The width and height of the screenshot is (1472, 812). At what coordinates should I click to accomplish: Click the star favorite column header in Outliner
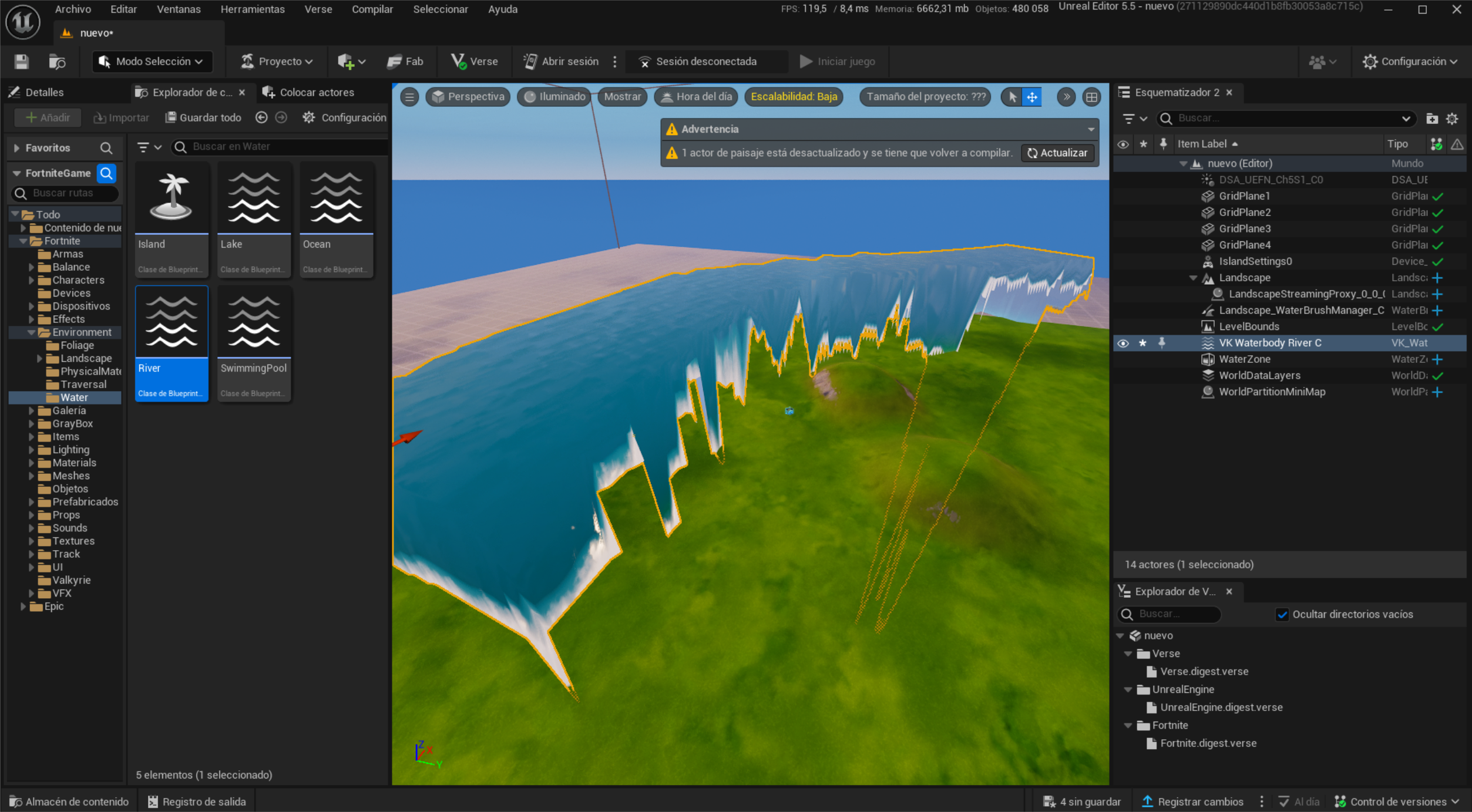click(1143, 144)
